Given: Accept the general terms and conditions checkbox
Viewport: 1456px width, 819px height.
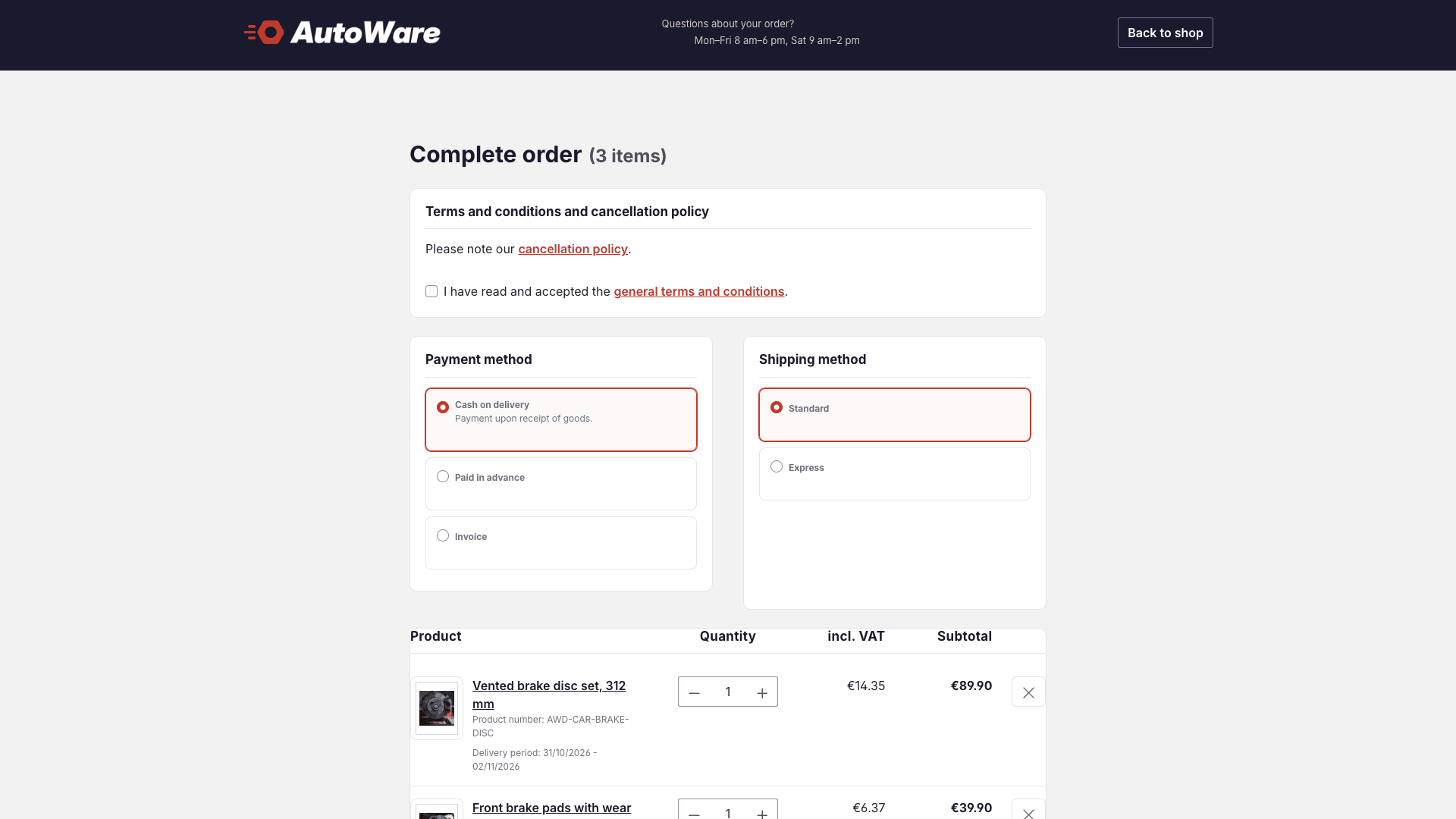Looking at the screenshot, I should (431, 291).
